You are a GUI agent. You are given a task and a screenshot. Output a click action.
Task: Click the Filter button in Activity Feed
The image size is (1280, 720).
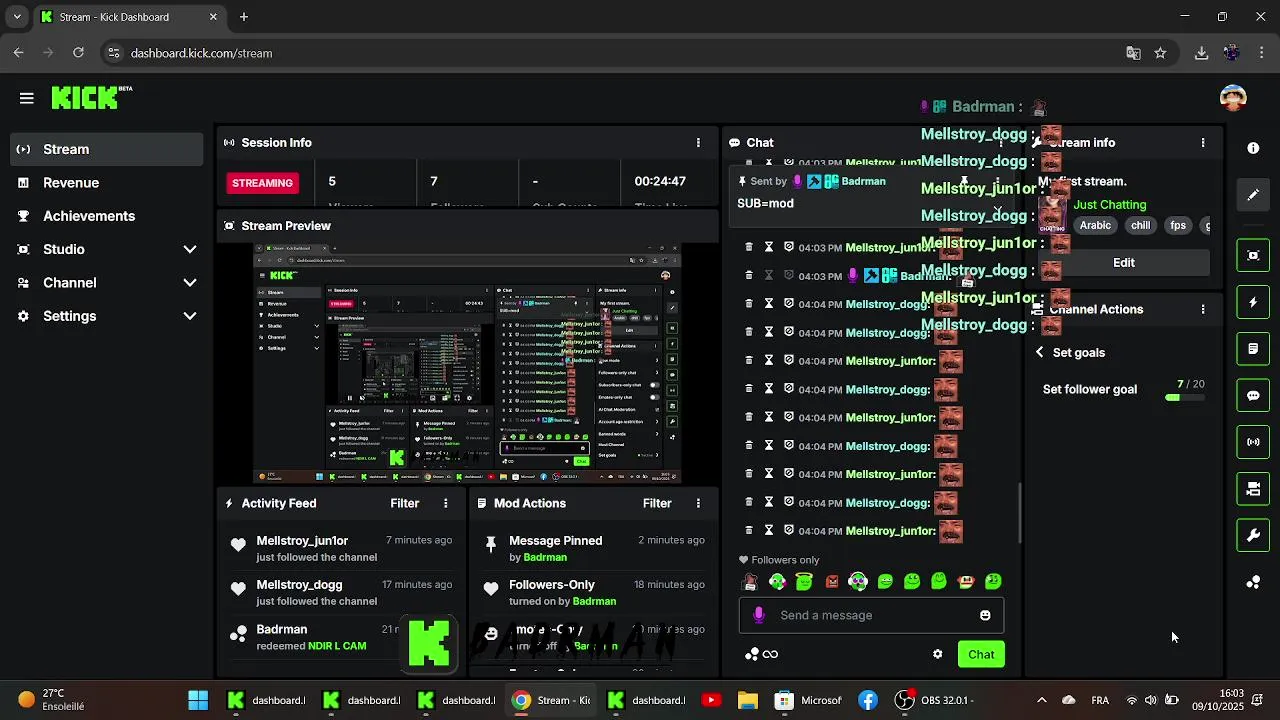[405, 503]
